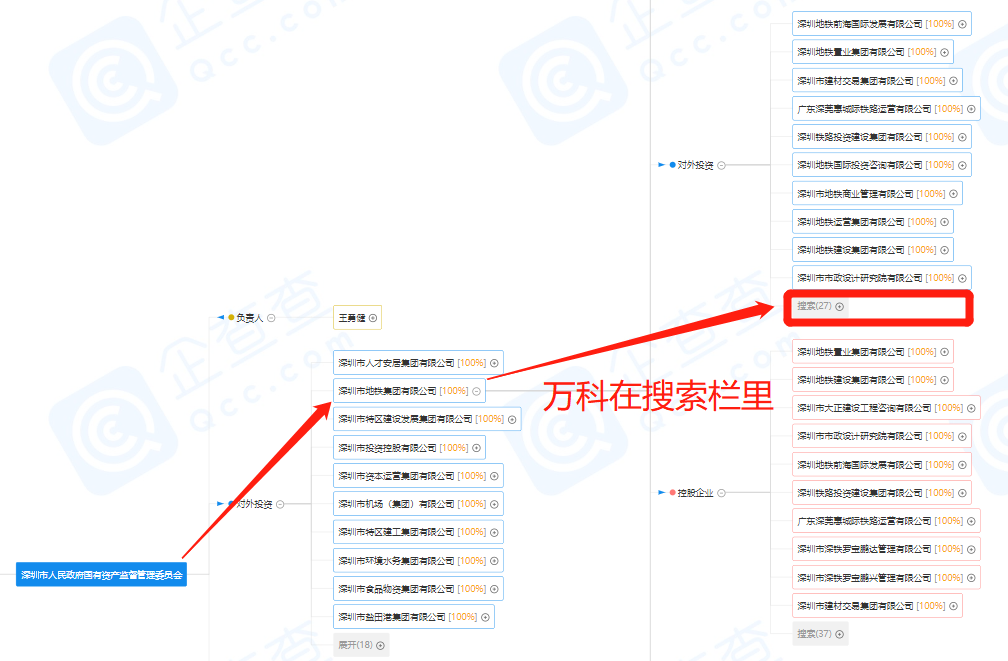Viewport: 1008px width, 661px height.
Task: Click plus icon beside 深圳市深铁罗宝鹏达管理有限公司
Action: pos(971,549)
